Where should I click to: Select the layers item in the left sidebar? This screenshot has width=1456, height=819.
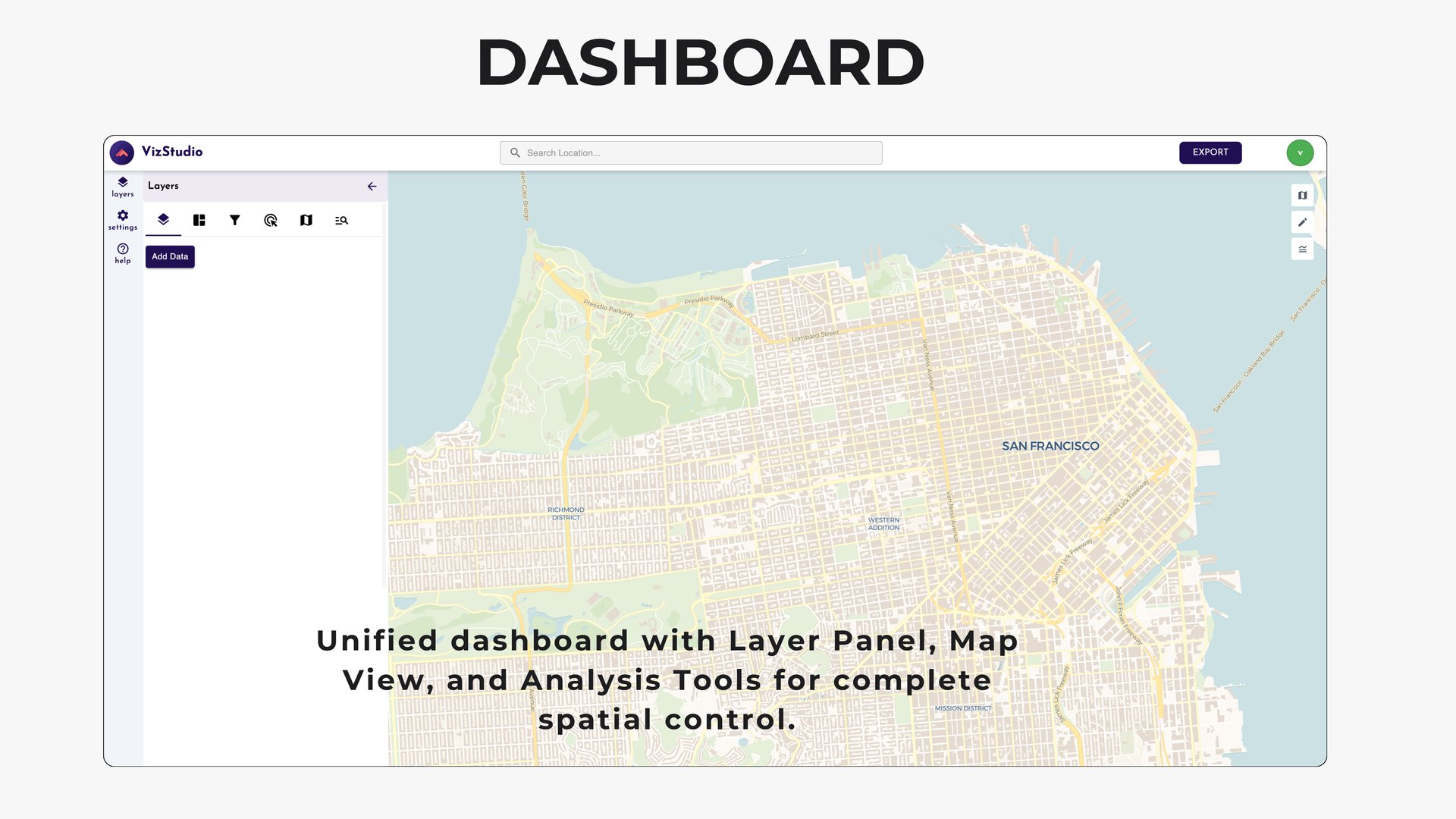coord(122,187)
